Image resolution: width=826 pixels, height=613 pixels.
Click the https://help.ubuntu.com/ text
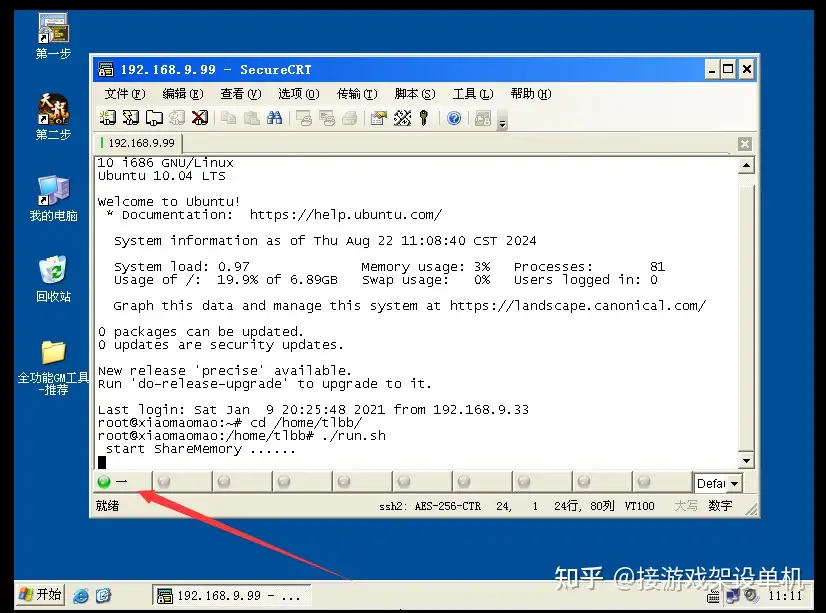click(x=346, y=215)
